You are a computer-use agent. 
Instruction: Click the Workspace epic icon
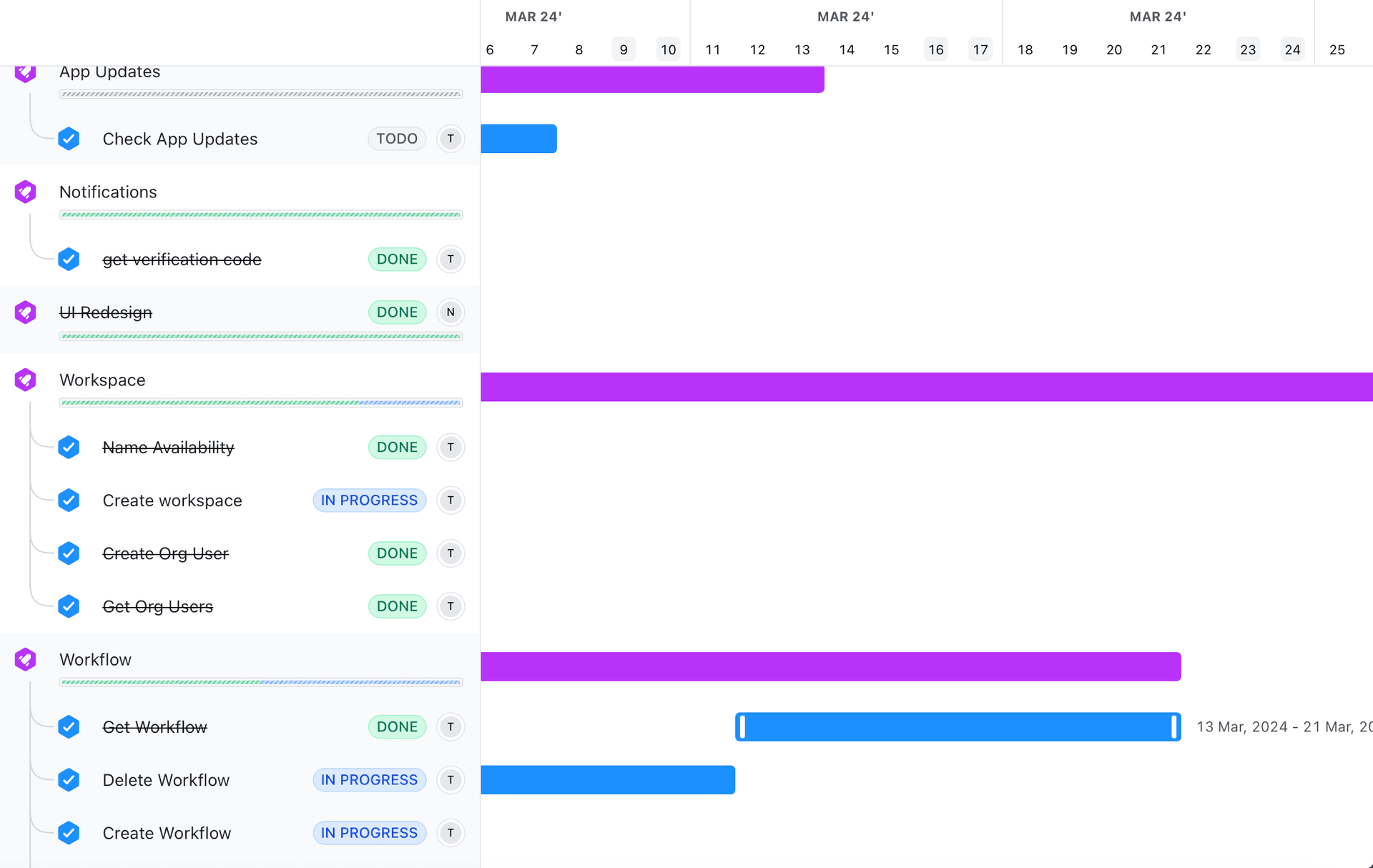tap(26, 380)
